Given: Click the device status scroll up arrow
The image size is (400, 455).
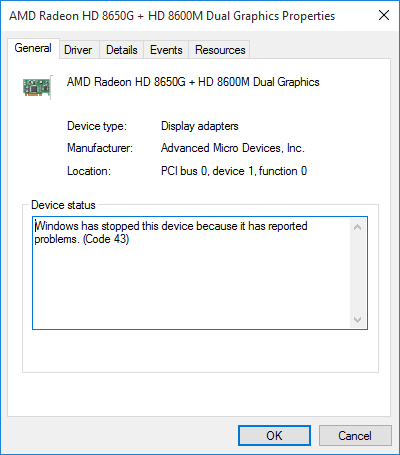Looking at the screenshot, I should point(358,227).
